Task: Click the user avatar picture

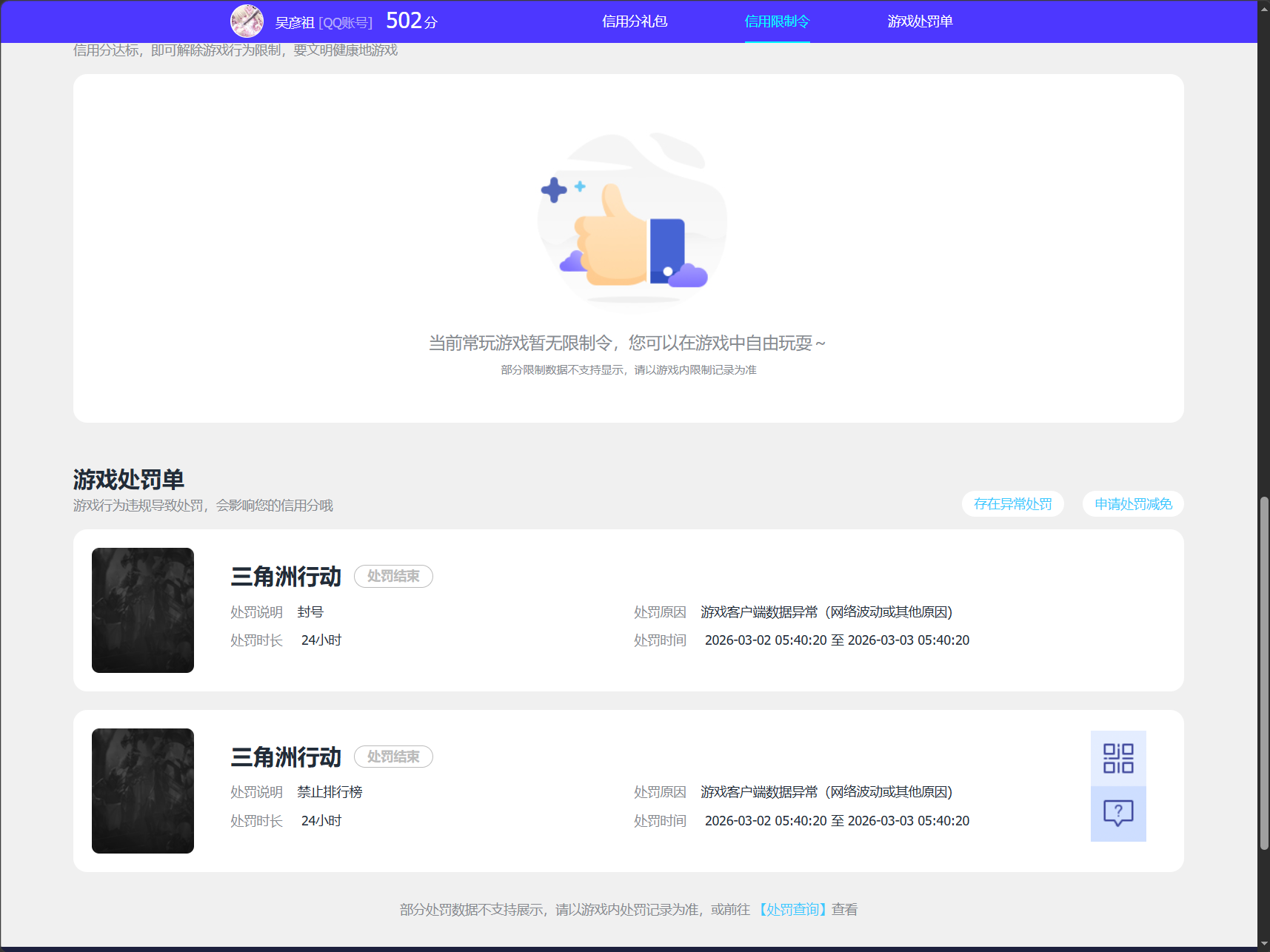Action: pyautogui.click(x=247, y=21)
